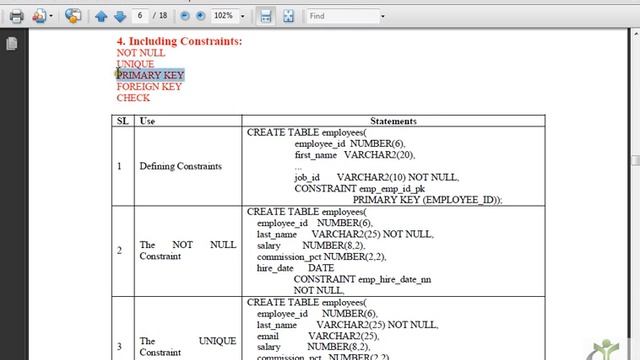Click 'job_id VARCHAR2(10) NOT NULL' line
Image resolution: width=640 pixels, height=360 pixels.
point(377,178)
